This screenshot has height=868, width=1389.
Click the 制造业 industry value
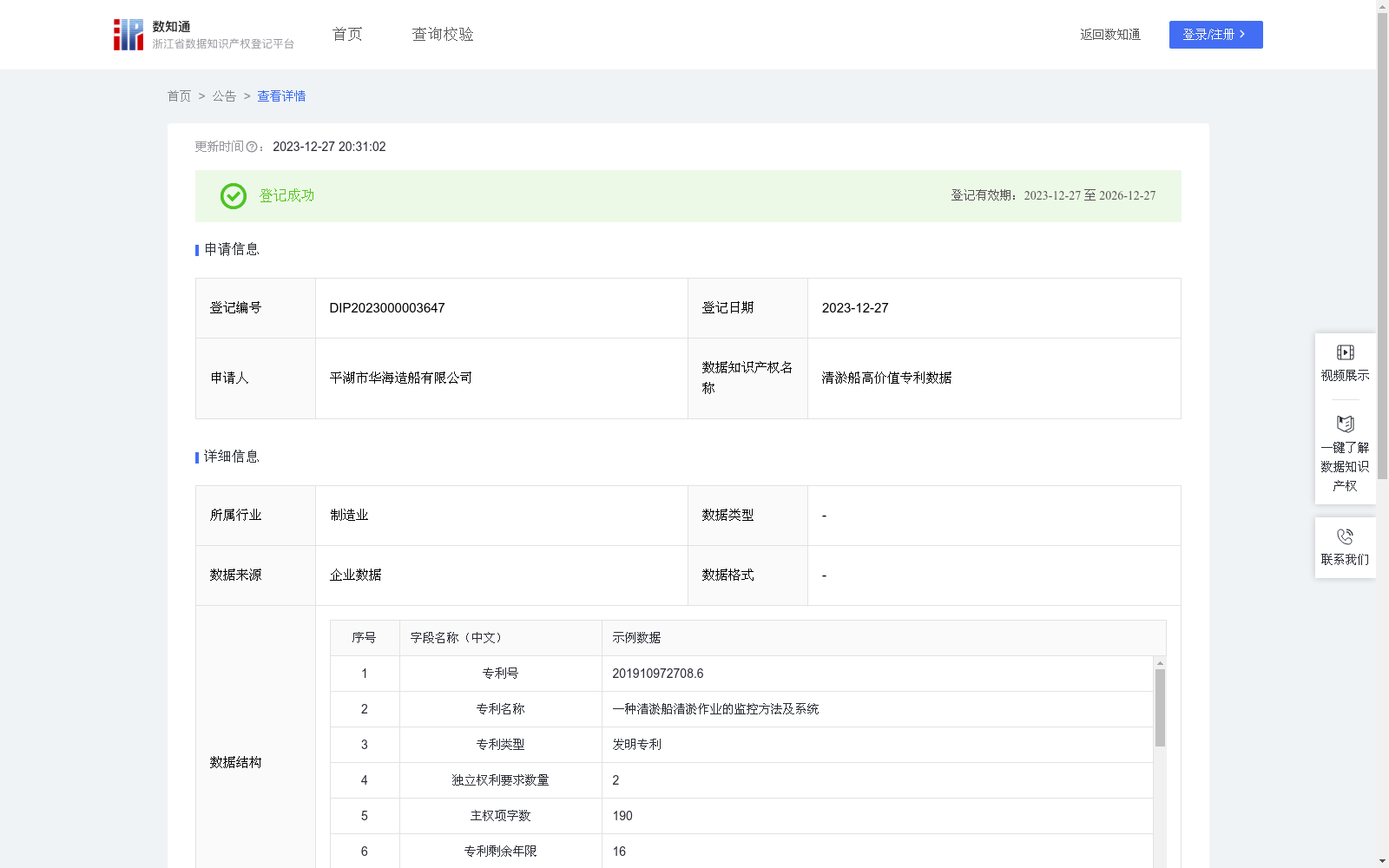[x=349, y=516]
